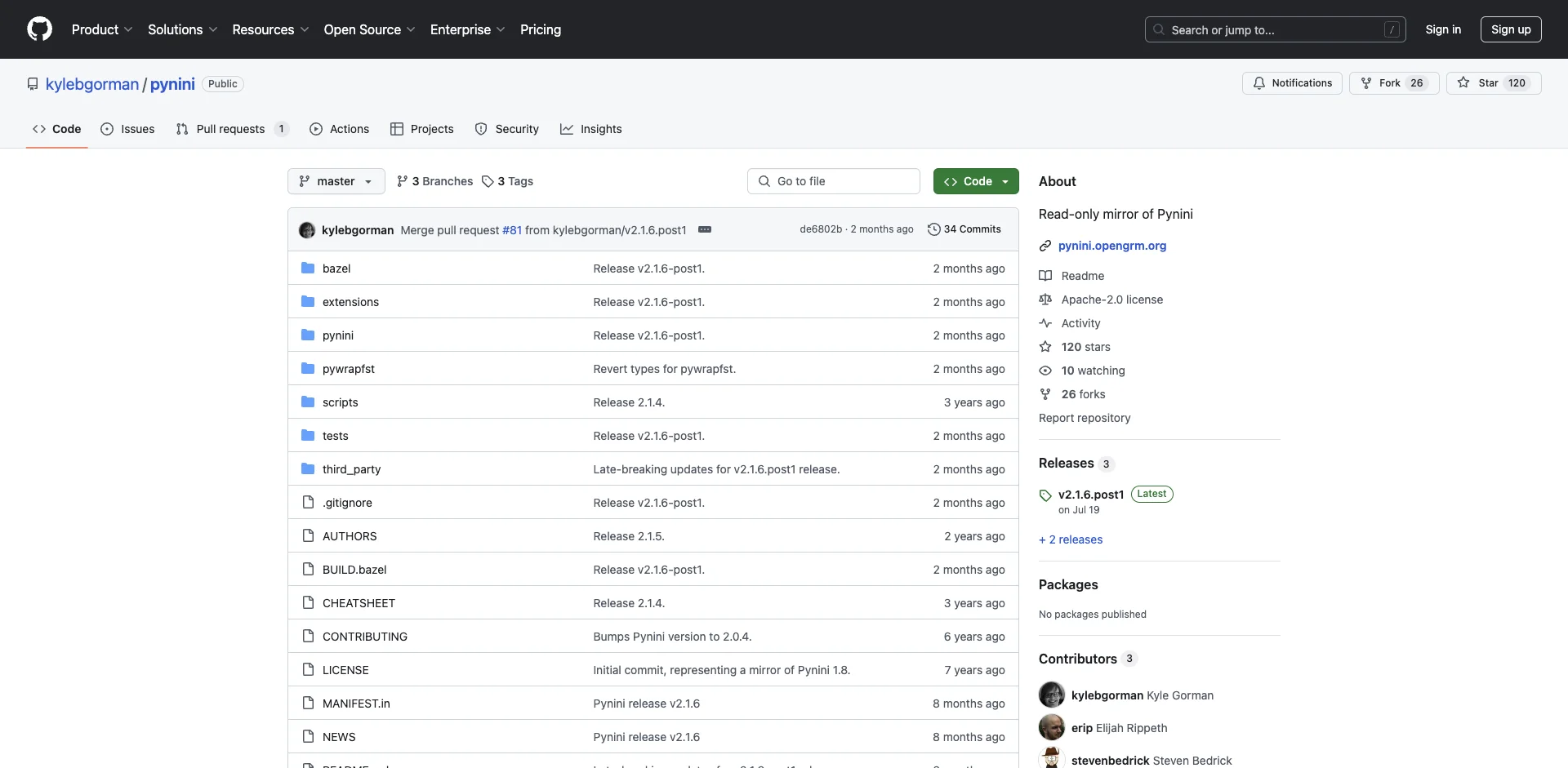Click the scripts folder icon
This screenshot has height=768, width=1568.
click(x=308, y=402)
